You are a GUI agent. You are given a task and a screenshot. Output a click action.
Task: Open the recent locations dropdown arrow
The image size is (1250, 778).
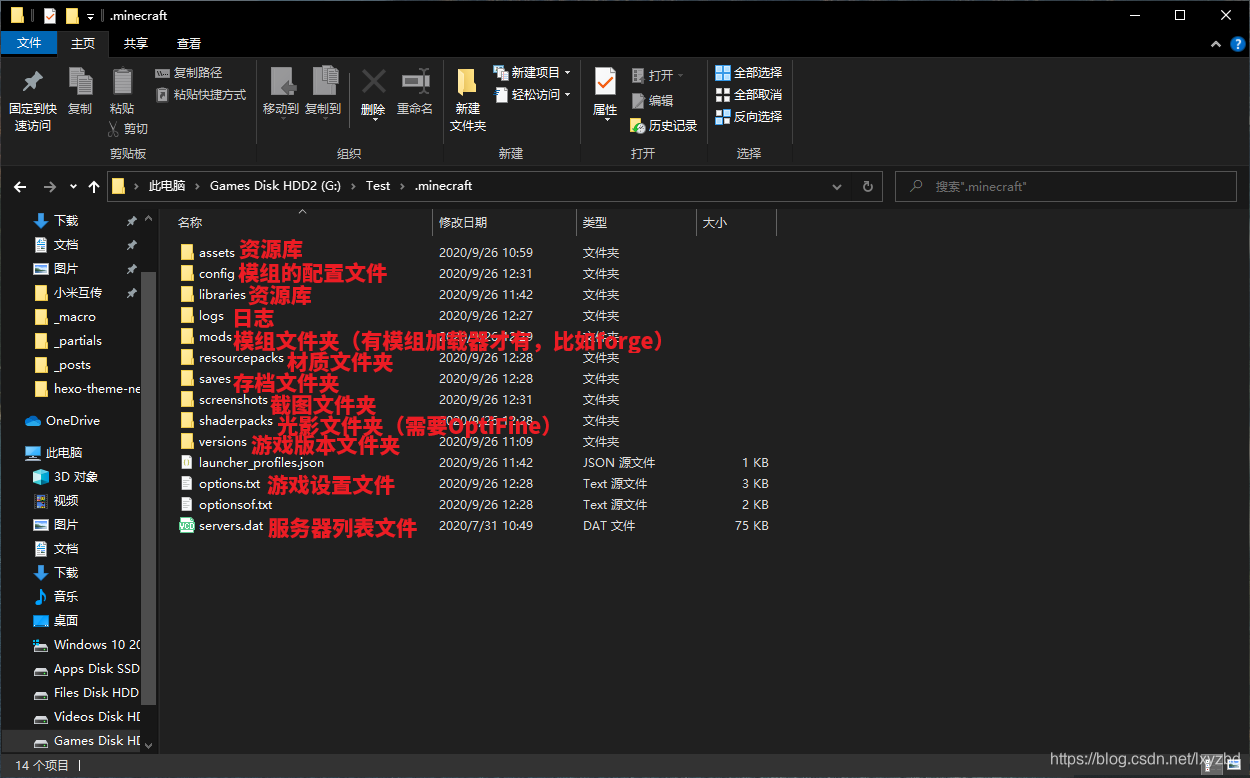pyautogui.click(x=73, y=186)
